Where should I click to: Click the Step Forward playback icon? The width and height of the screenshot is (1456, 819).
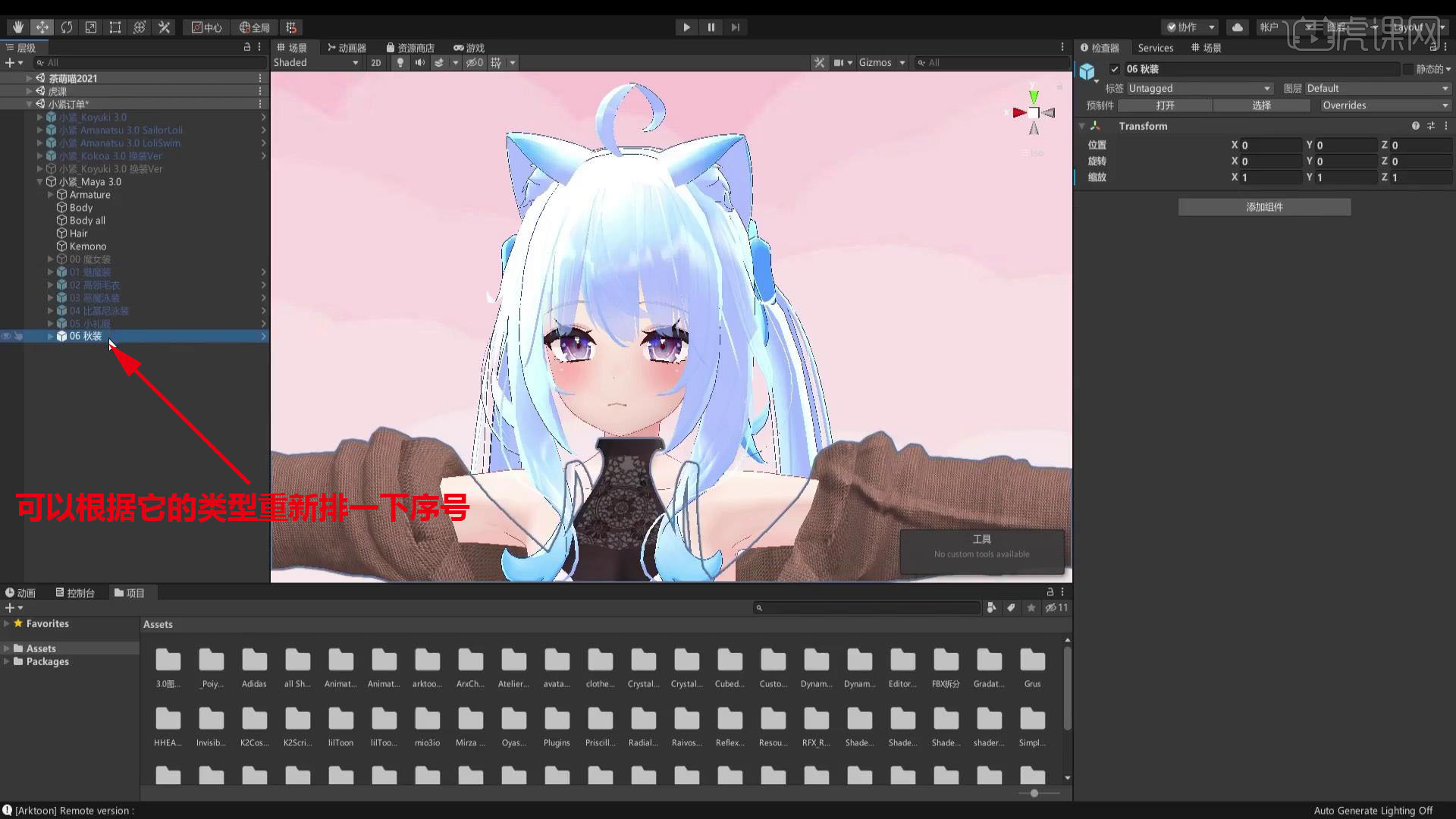735,27
